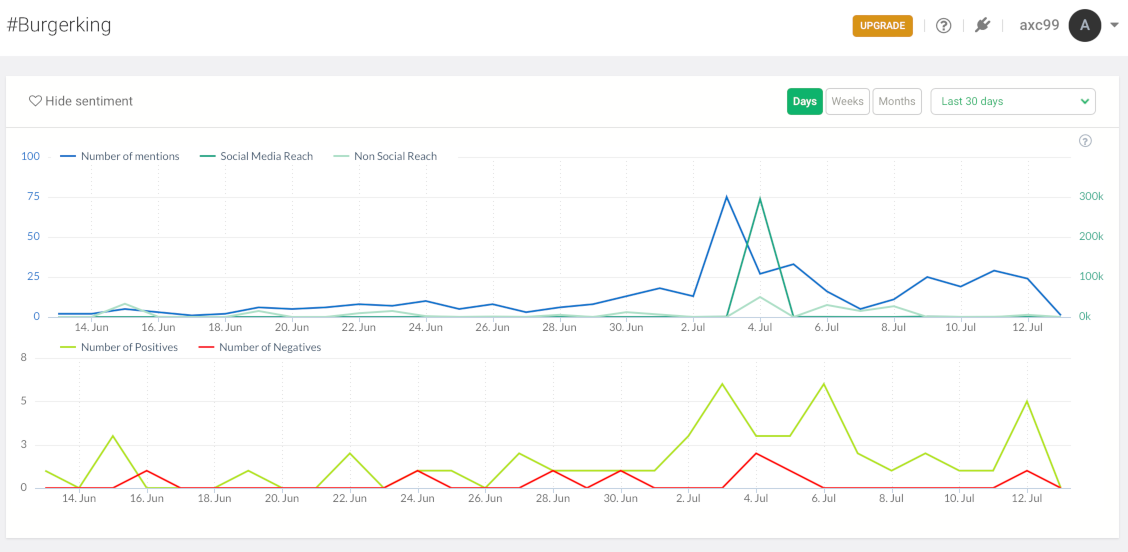1128x552 pixels.
Task: Toggle Number of Positives legend series
Action: (x=119, y=348)
